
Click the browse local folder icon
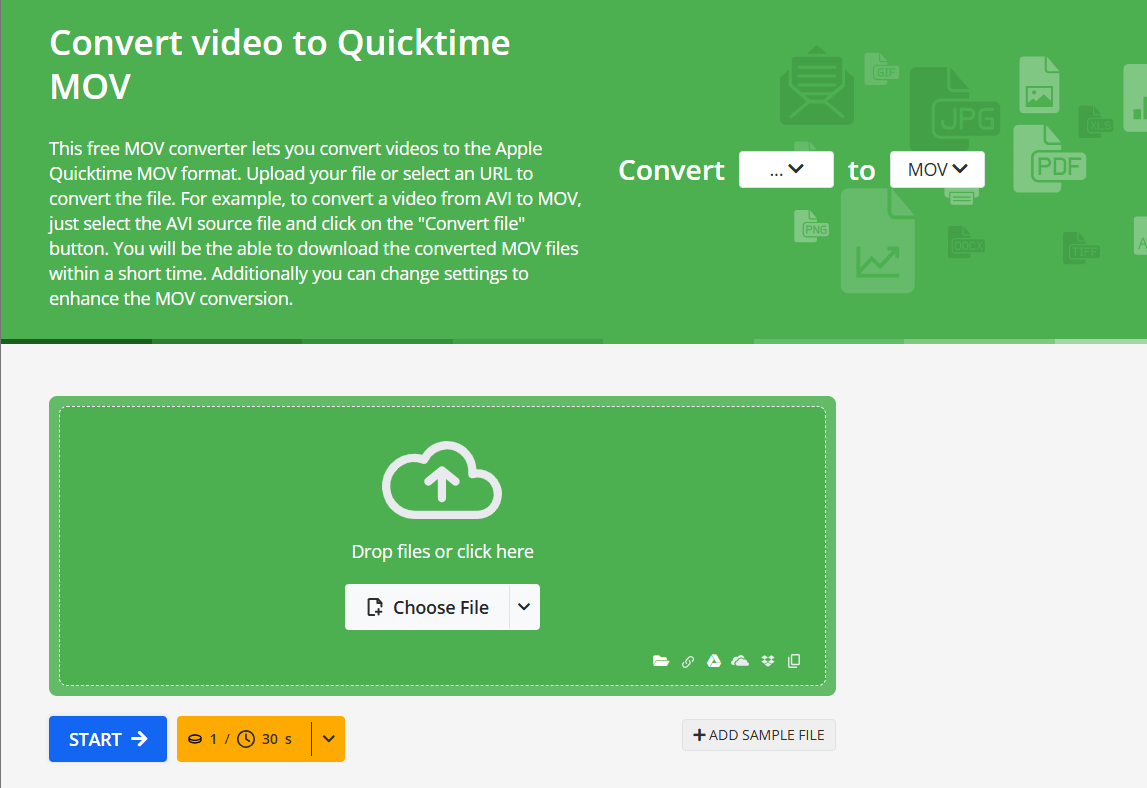[660, 661]
